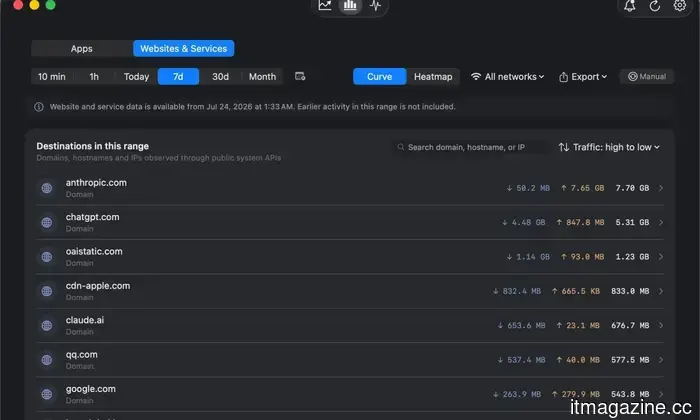
Task: Open settings gear
Action: tap(679, 6)
